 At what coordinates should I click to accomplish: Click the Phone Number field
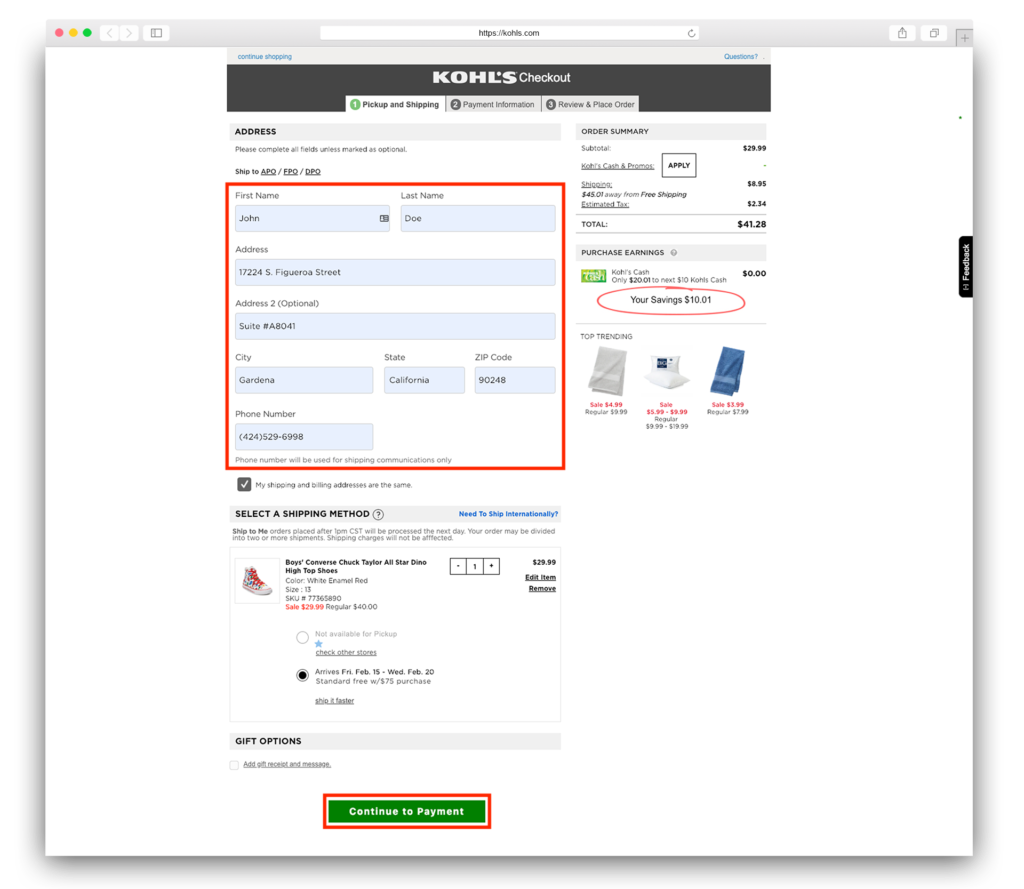(x=304, y=437)
